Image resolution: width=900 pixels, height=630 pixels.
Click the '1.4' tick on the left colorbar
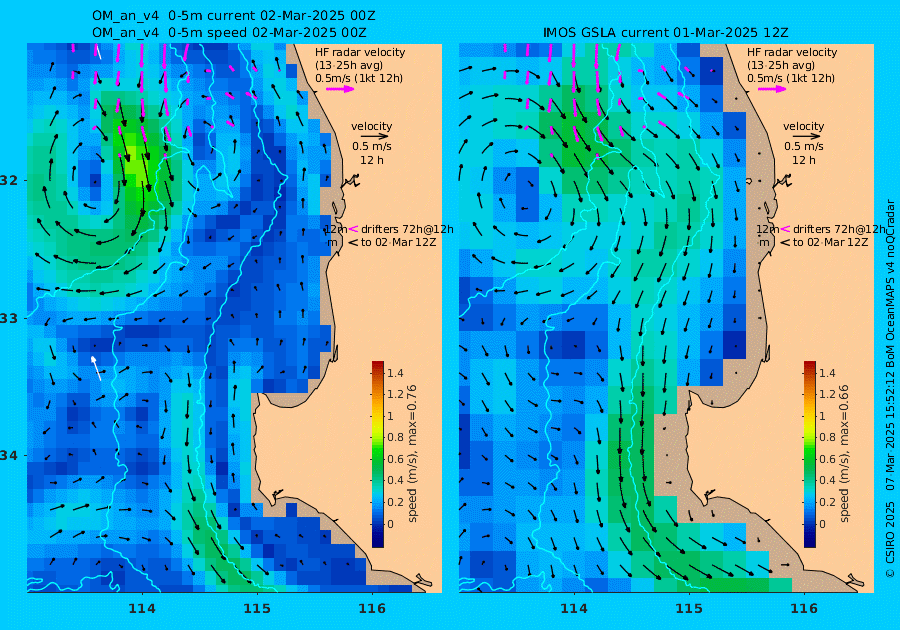[395, 373]
